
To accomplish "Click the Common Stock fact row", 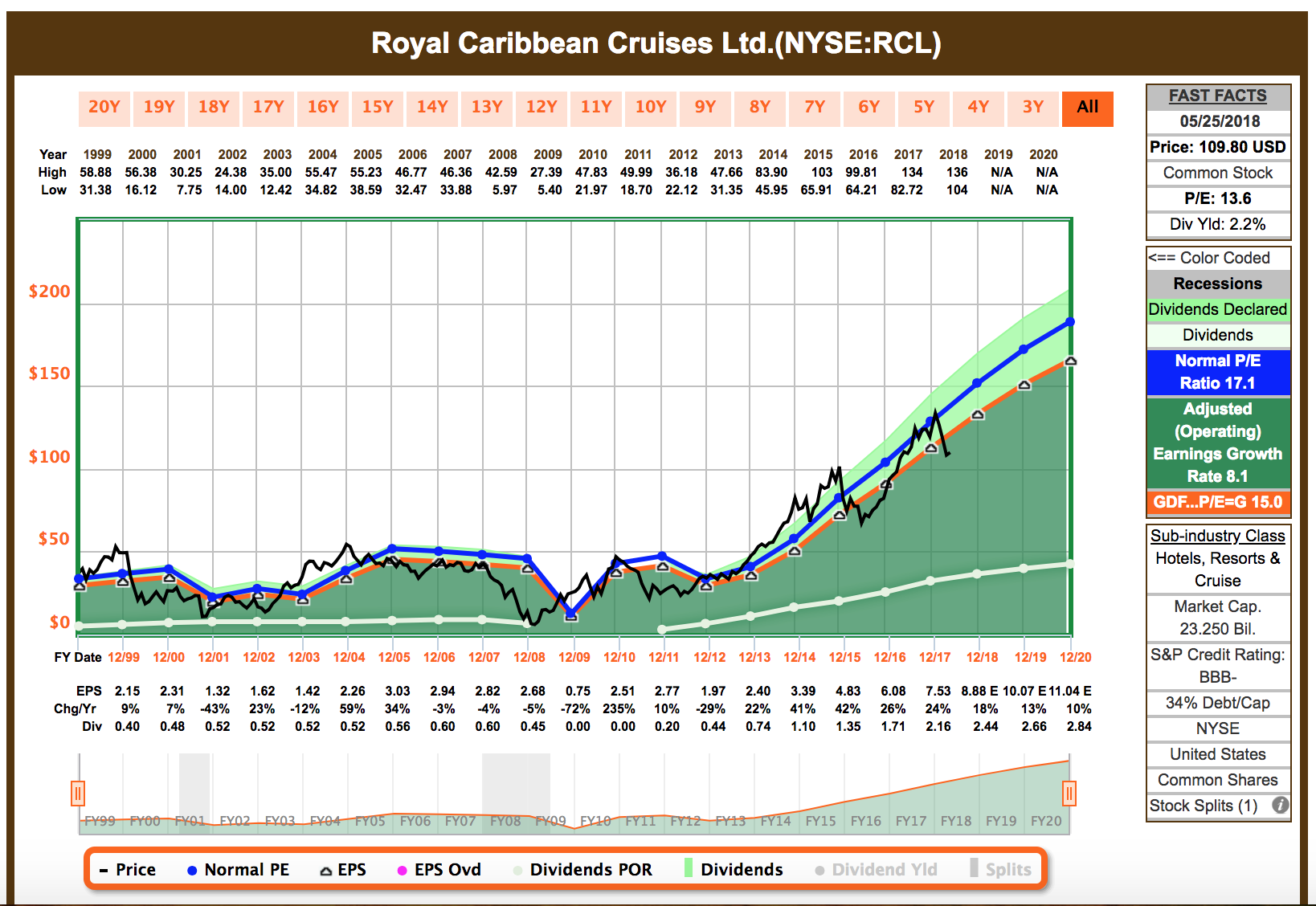I will [1218, 173].
